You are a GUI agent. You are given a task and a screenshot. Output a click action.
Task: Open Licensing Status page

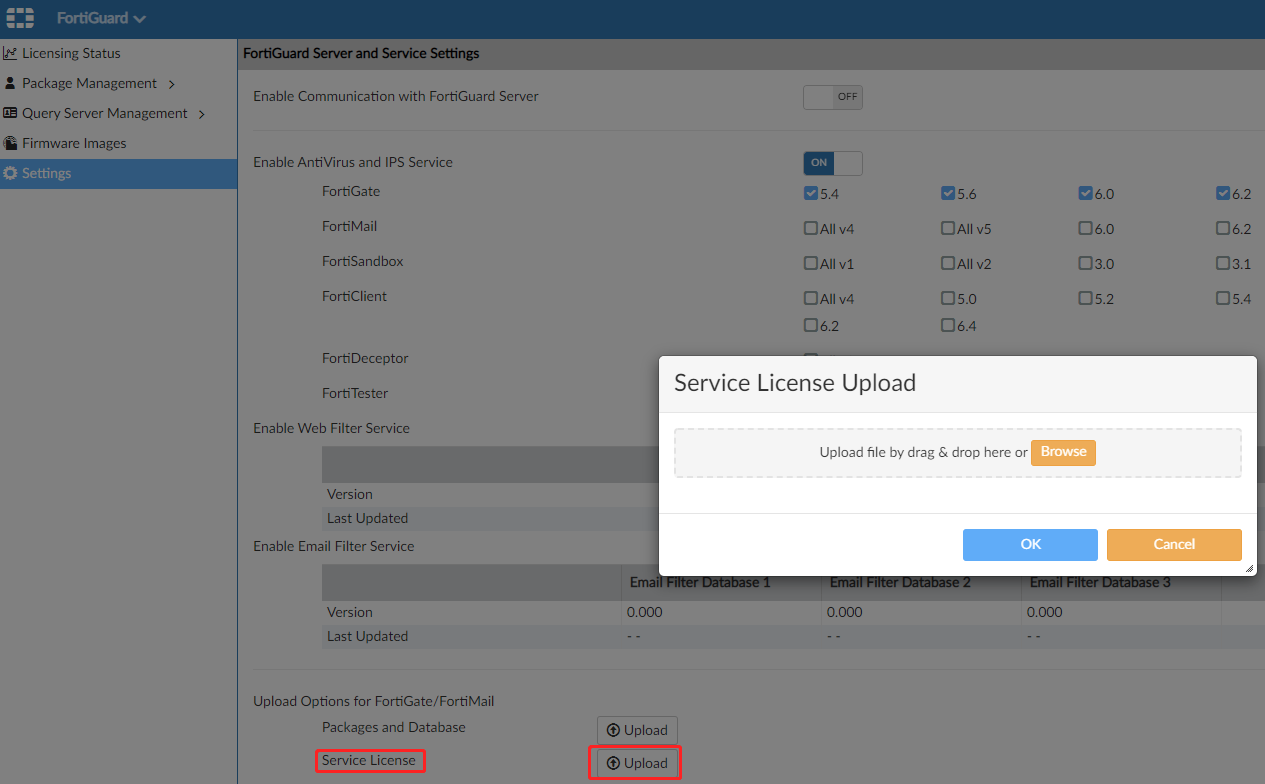point(71,53)
